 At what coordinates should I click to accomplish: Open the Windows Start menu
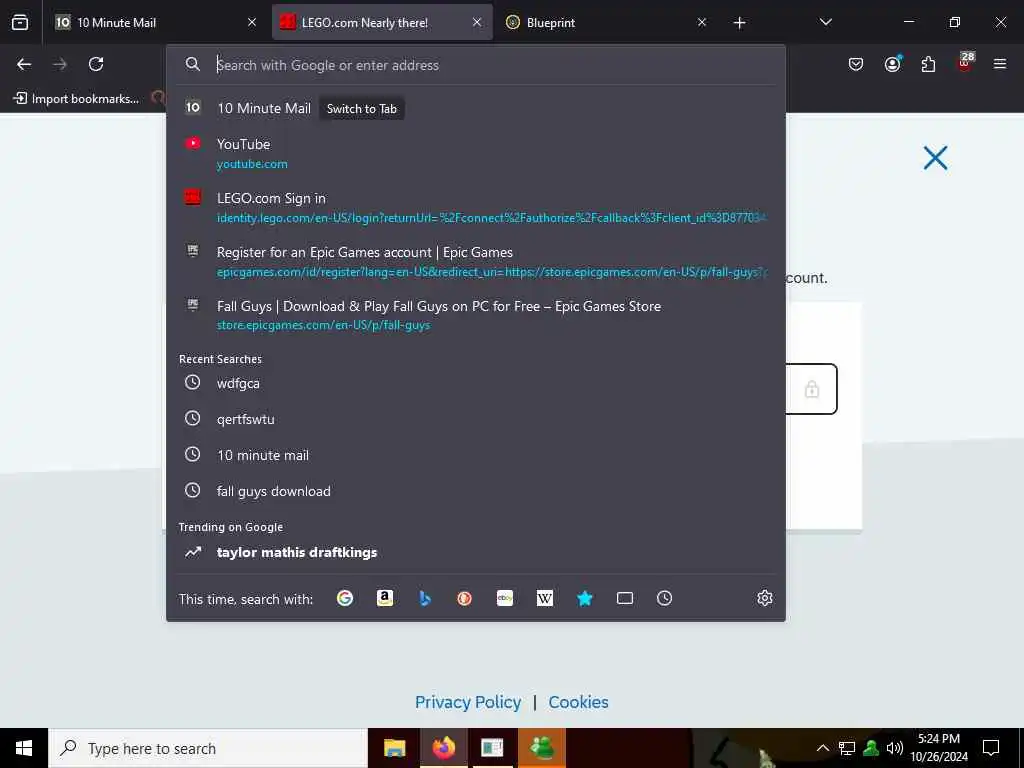[x=24, y=748]
